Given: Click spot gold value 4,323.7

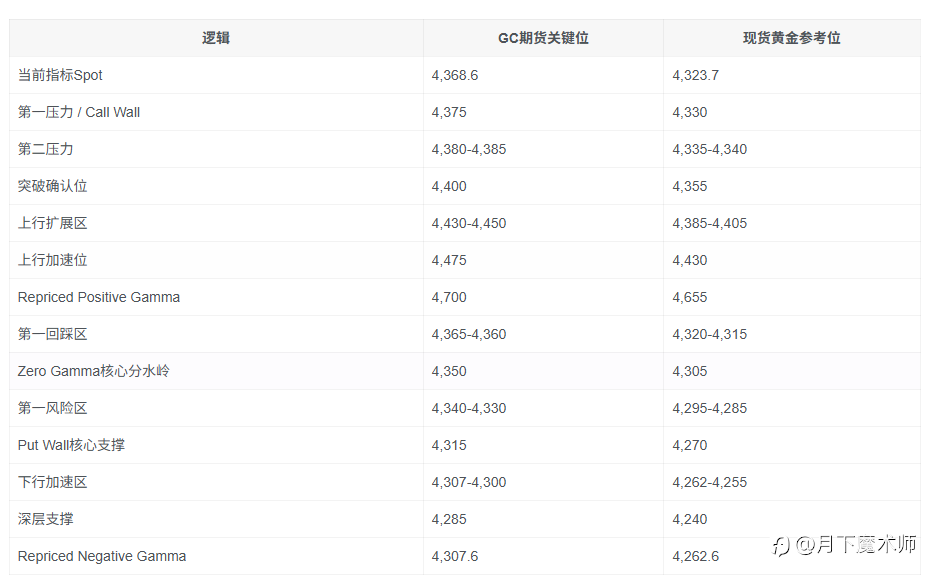Looking at the screenshot, I should pos(696,76).
